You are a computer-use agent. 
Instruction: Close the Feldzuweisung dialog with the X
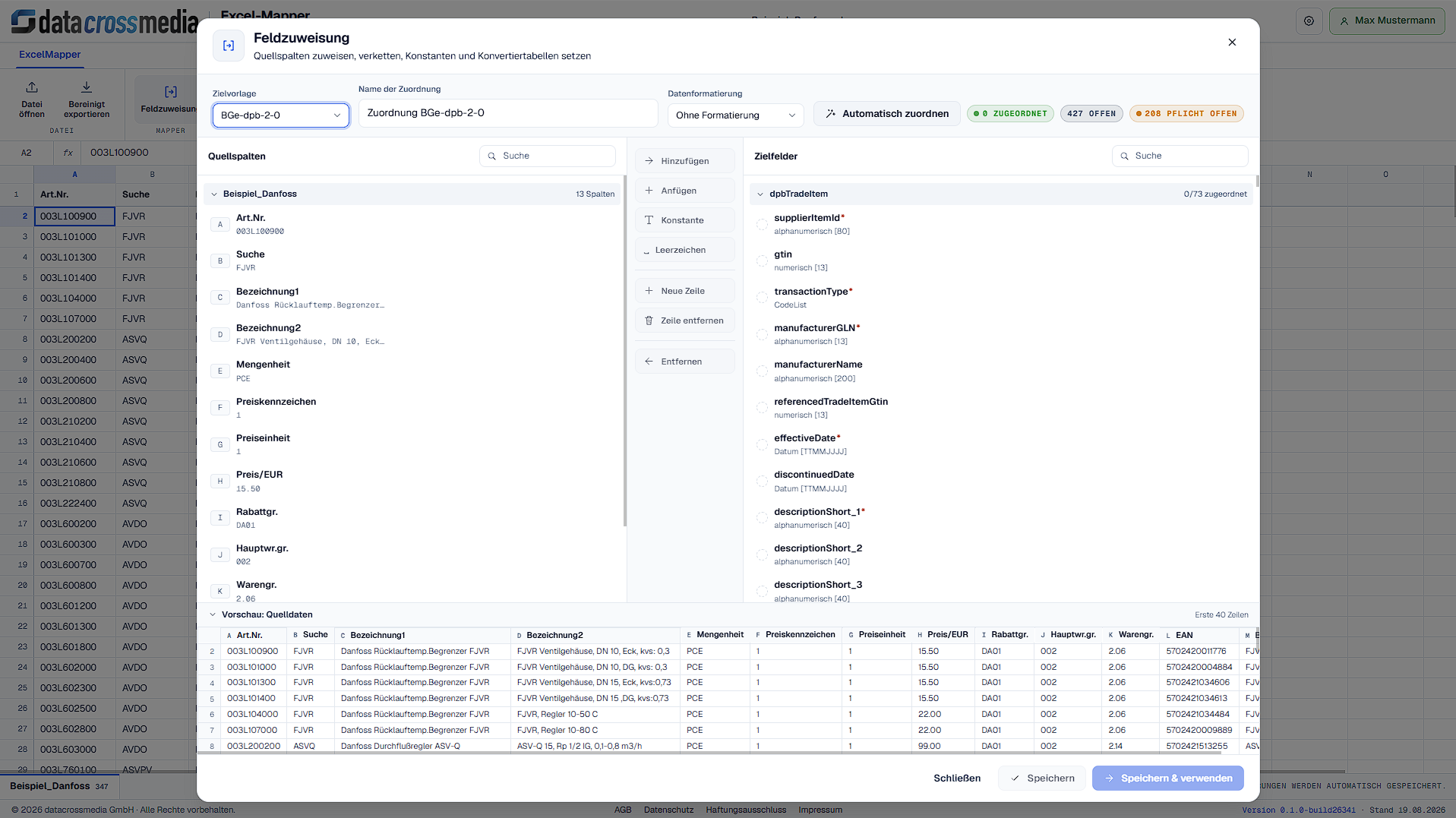[1232, 43]
